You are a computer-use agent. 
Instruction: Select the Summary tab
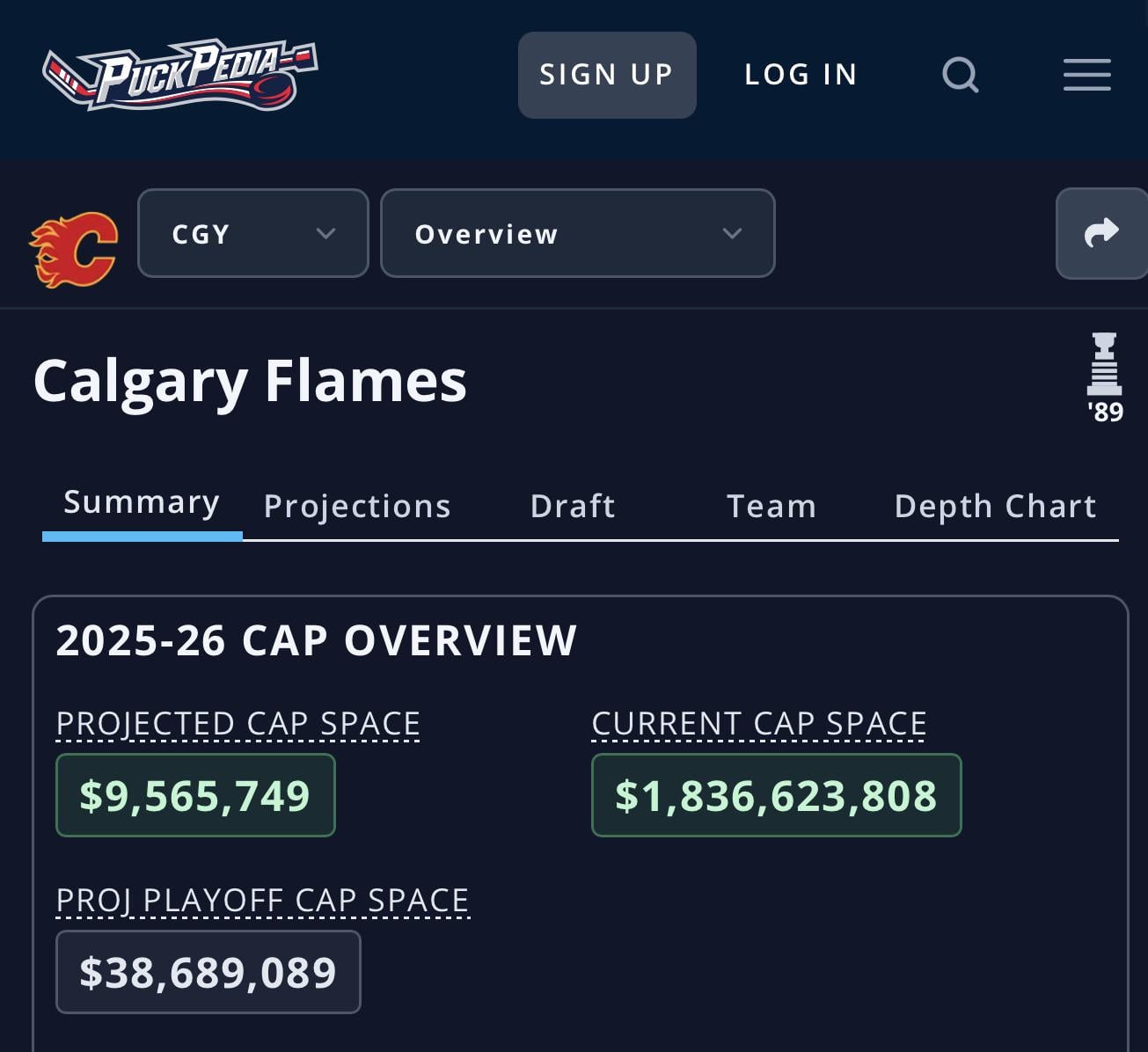click(142, 503)
